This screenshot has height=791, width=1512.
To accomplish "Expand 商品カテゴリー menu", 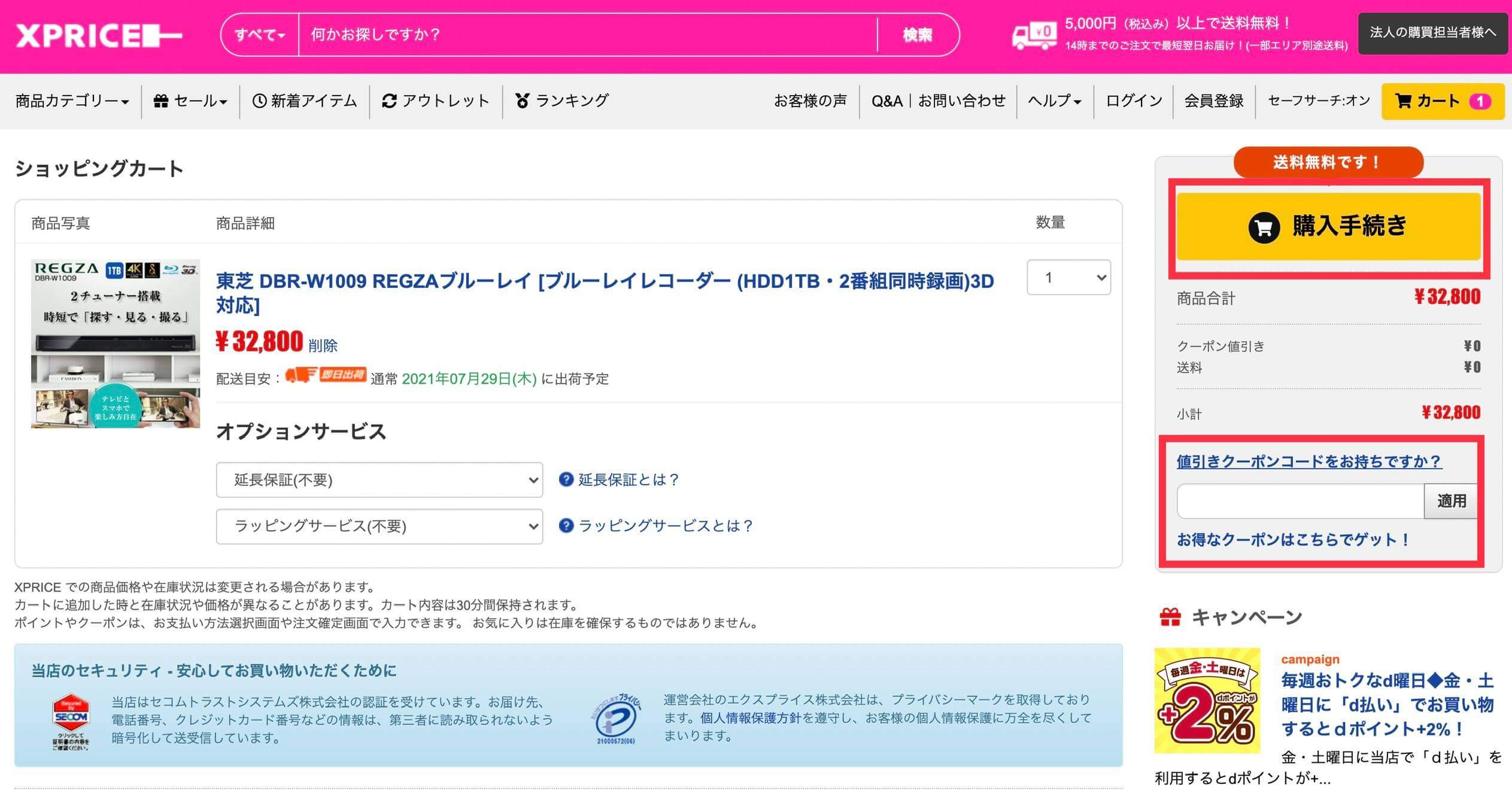I will pos(72,101).
